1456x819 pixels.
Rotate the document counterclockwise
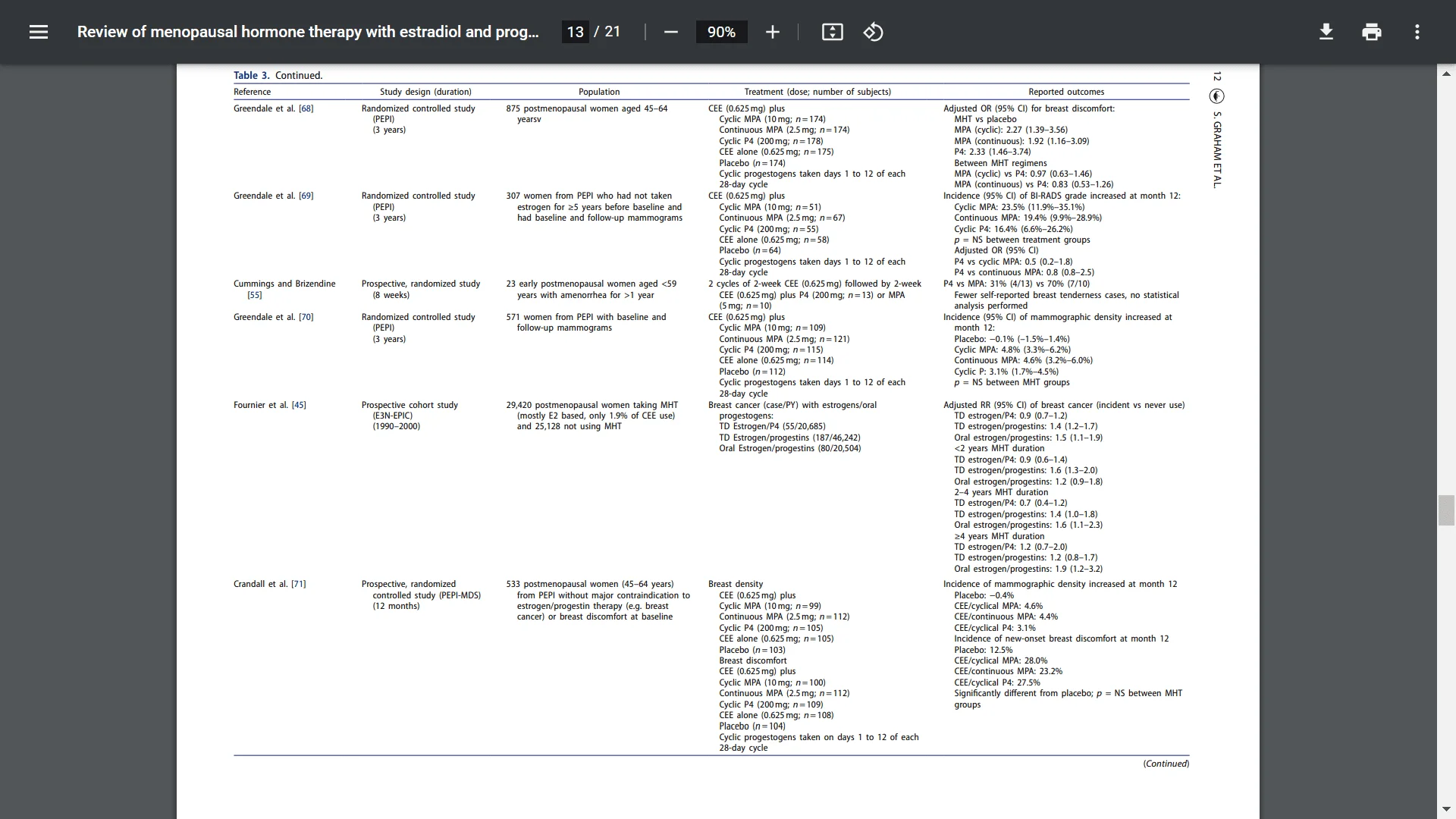[x=873, y=32]
